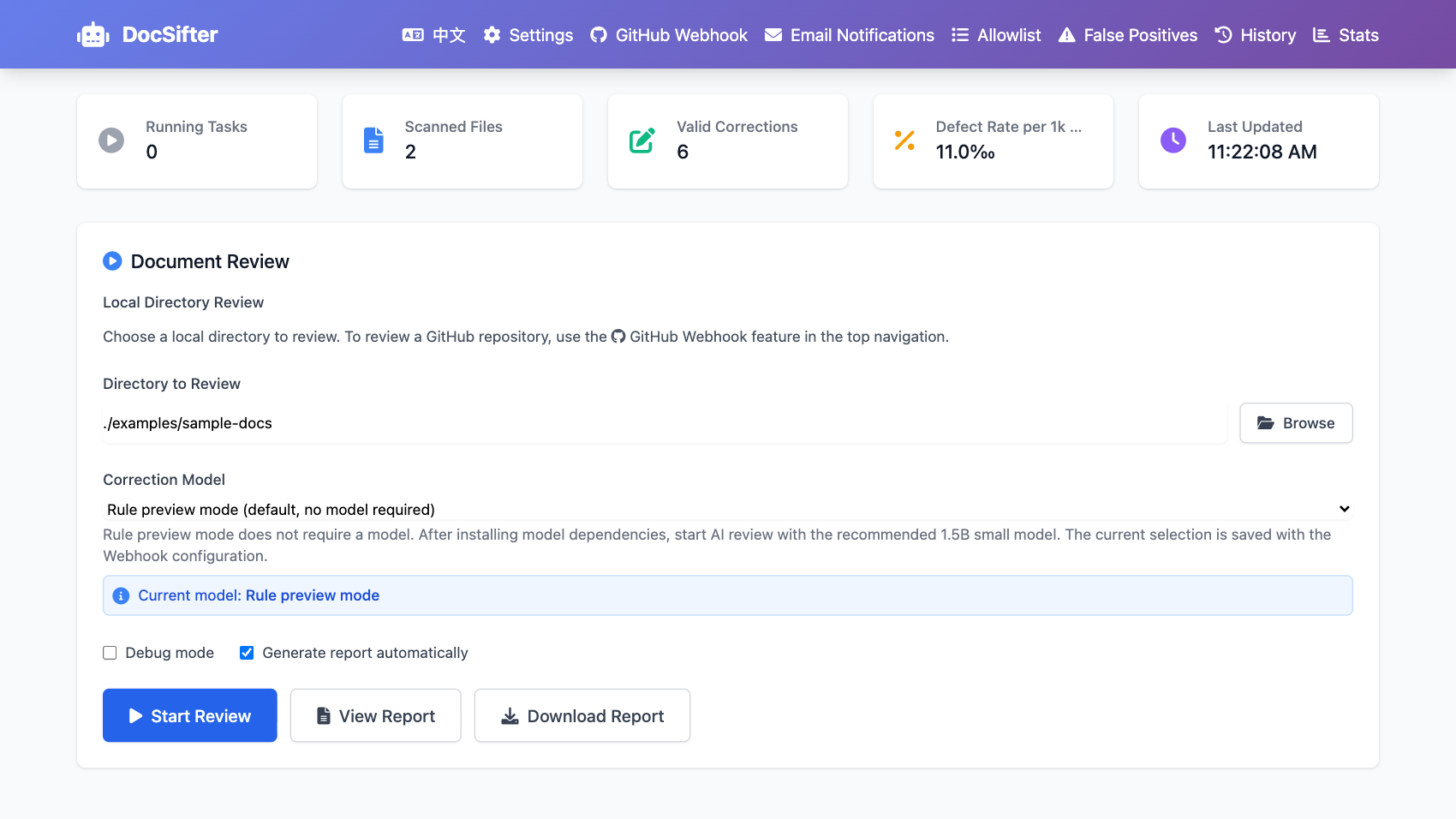Click the Last Updated purple clock icon
Viewport: 1456px width, 819px height.
pyautogui.click(x=1173, y=140)
